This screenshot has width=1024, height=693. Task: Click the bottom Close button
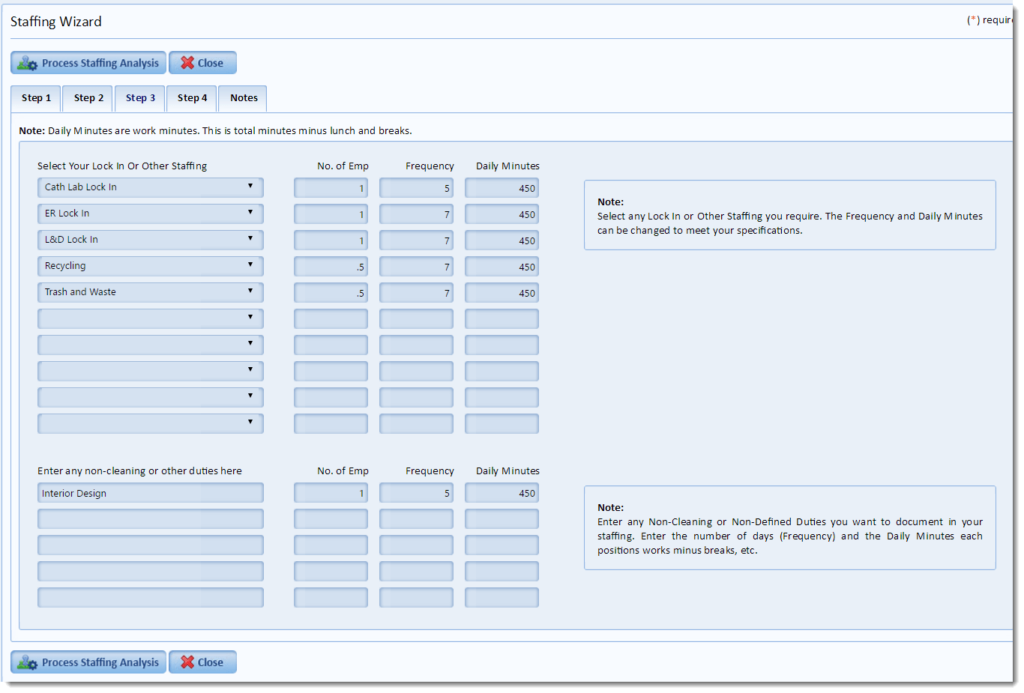pyautogui.click(x=202, y=662)
